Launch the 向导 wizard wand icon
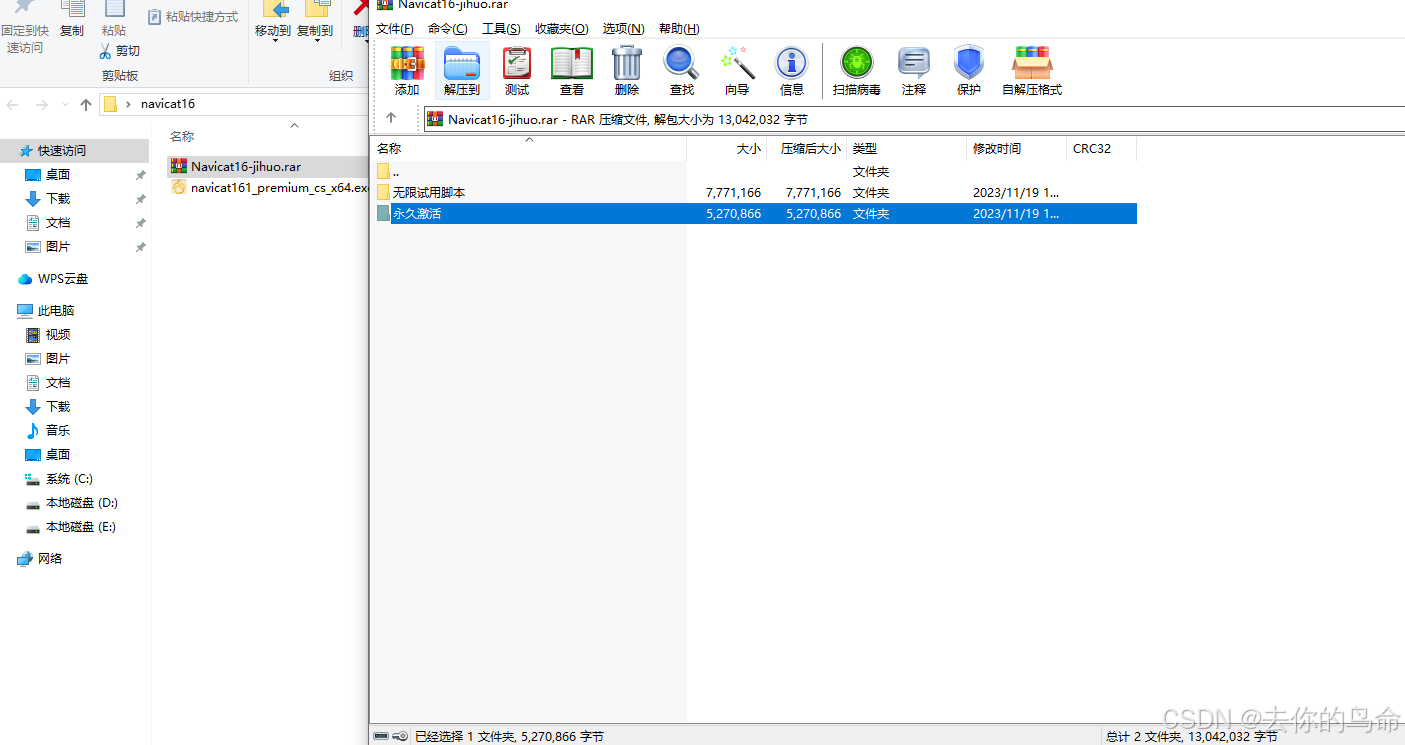 (737, 71)
